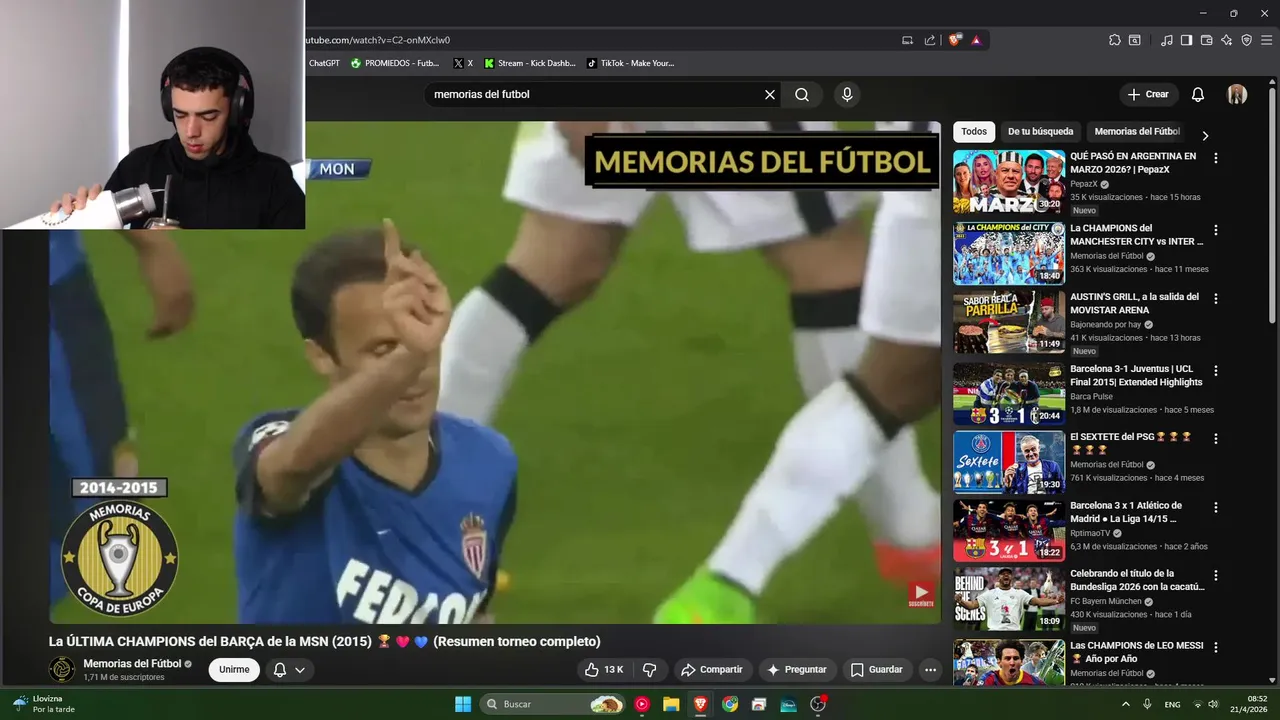Viewport: 1280px width, 720px height.
Task: Show hidden system tray icons chevron
Action: (1126, 704)
